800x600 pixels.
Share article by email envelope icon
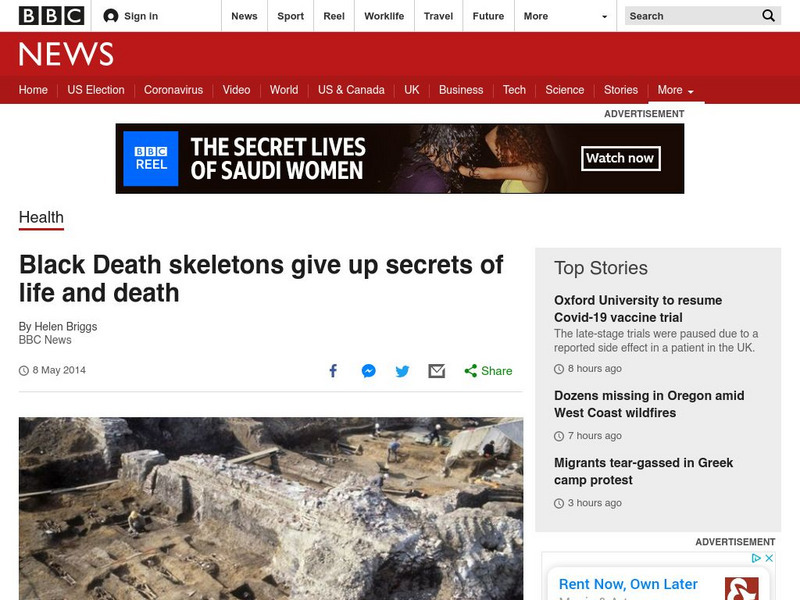pos(437,371)
